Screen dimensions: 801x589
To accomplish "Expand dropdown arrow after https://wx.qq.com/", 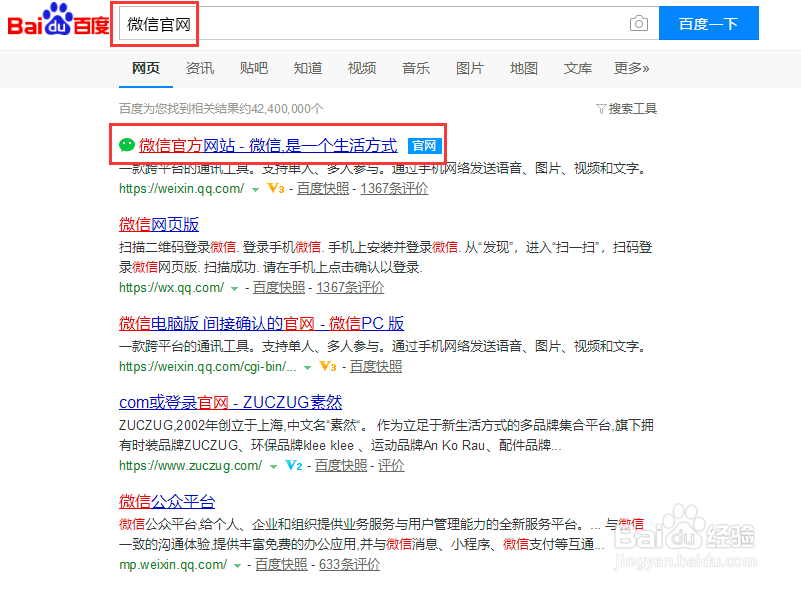I will coord(234,289).
